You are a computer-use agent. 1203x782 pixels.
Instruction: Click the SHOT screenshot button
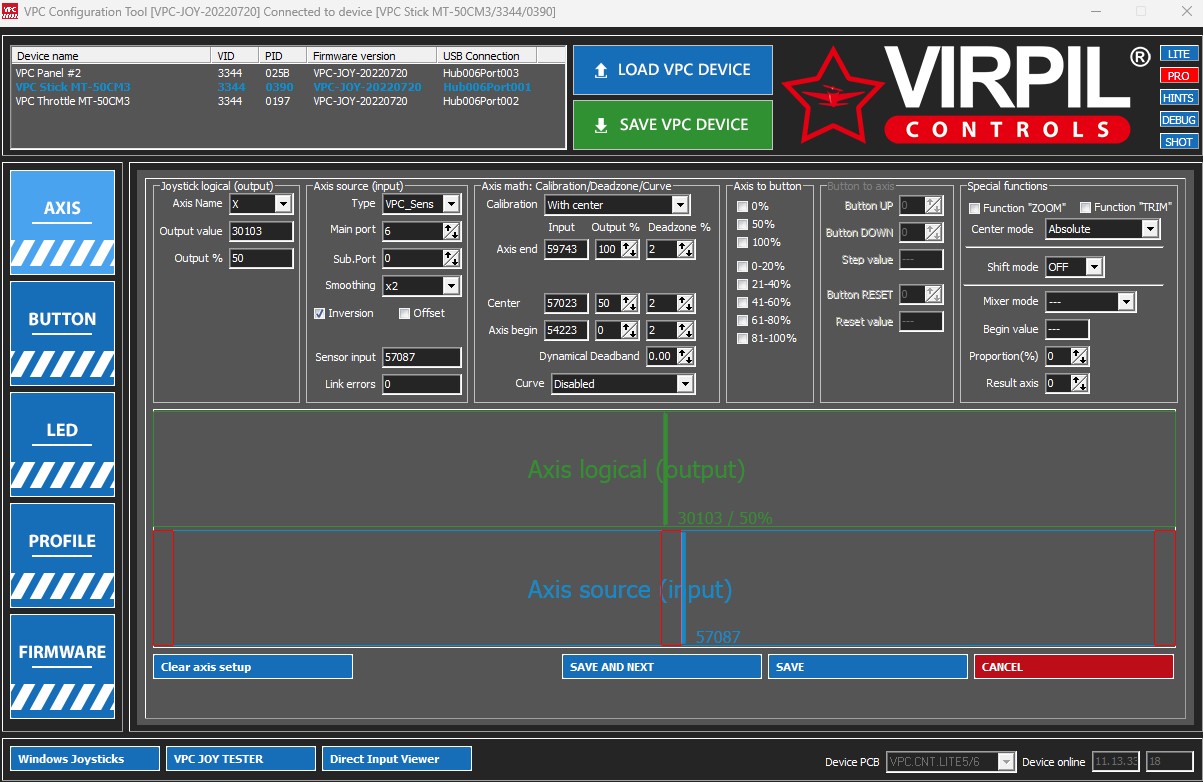coord(1178,142)
